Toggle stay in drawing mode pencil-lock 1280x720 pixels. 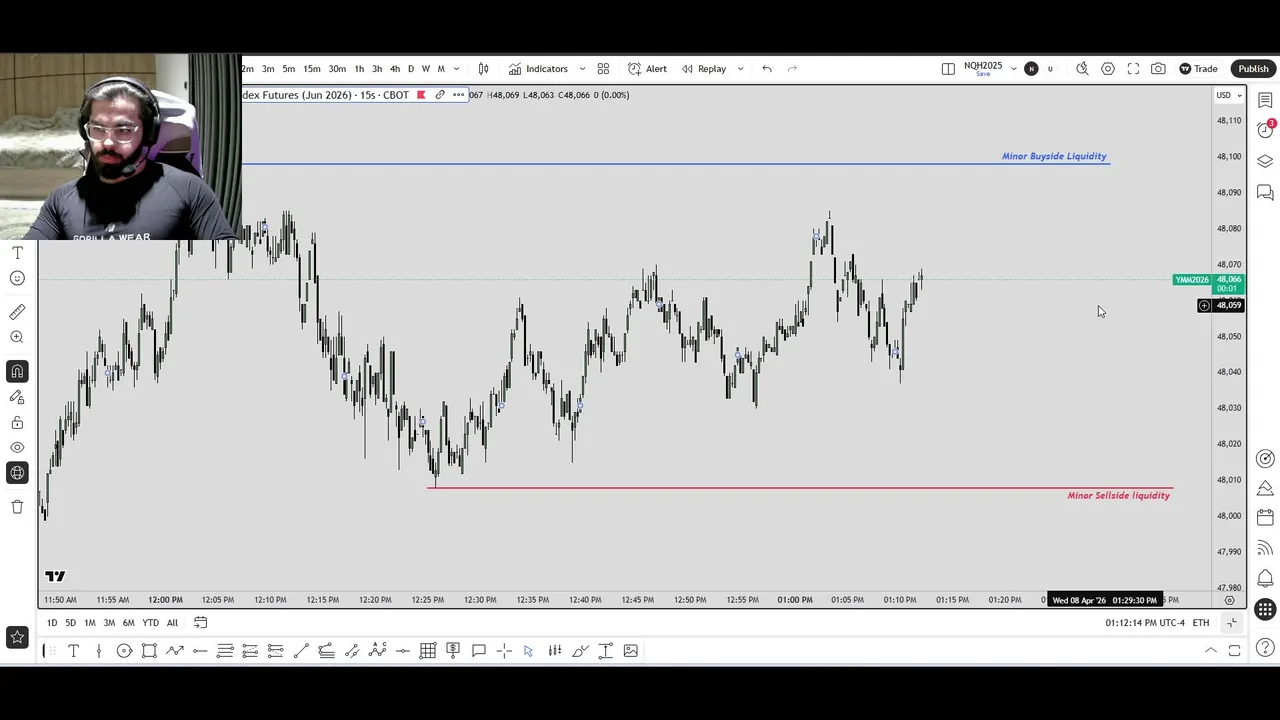[17, 397]
